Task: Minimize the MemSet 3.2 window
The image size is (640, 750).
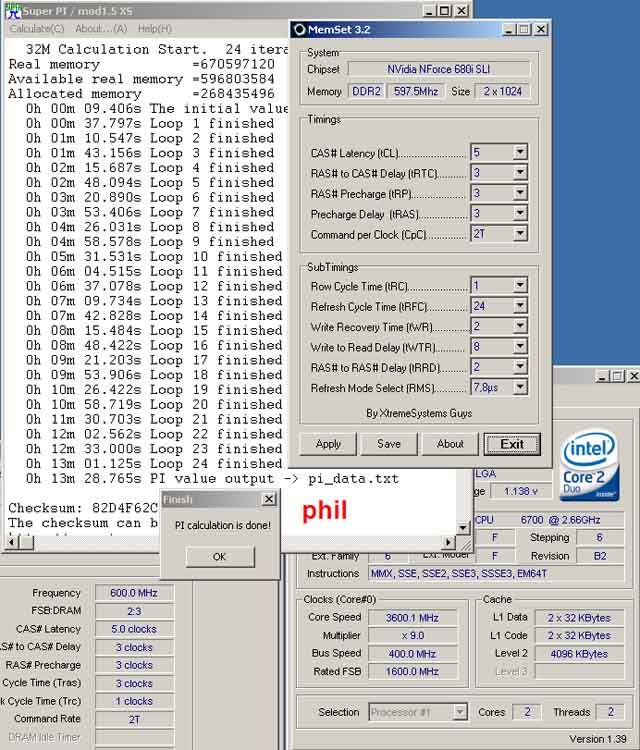Action: tap(508, 30)
